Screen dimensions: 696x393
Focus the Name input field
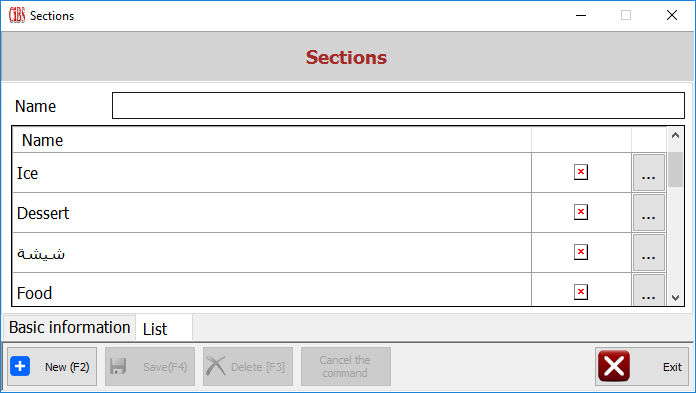click(x=398, y=105)
